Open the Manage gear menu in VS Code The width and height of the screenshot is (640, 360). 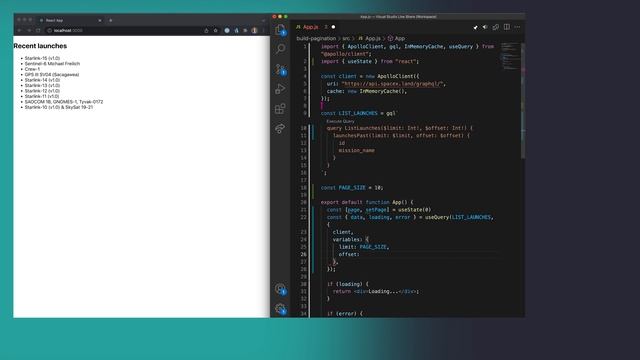[280, 309]
